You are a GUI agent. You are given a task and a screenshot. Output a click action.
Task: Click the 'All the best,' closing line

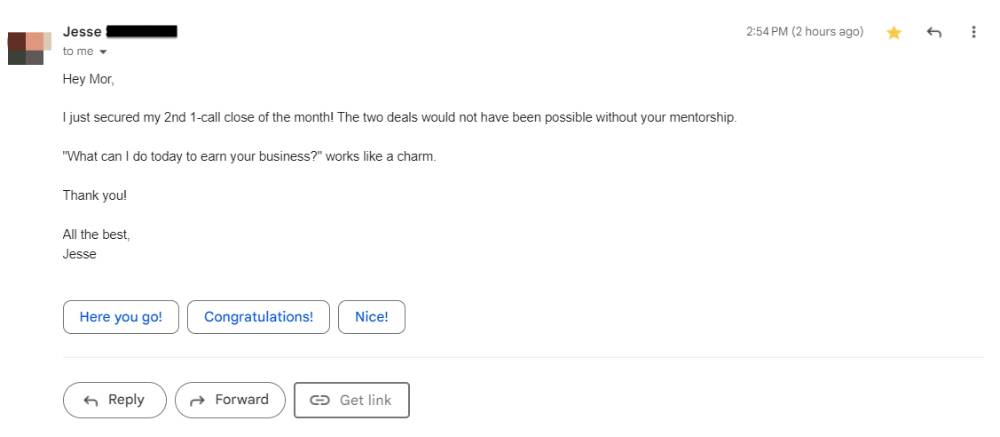pos(96,235)
